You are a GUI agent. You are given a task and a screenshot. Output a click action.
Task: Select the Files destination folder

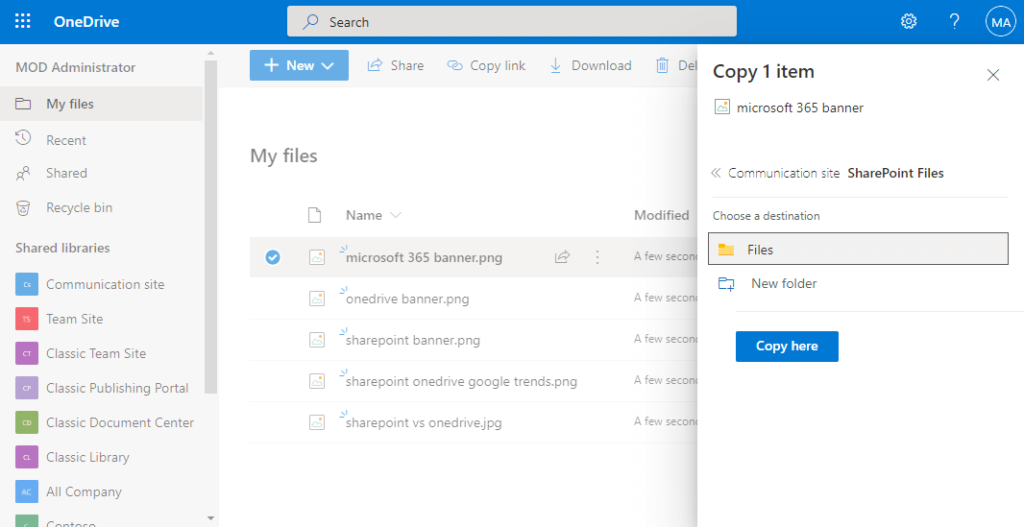(858, 249)
